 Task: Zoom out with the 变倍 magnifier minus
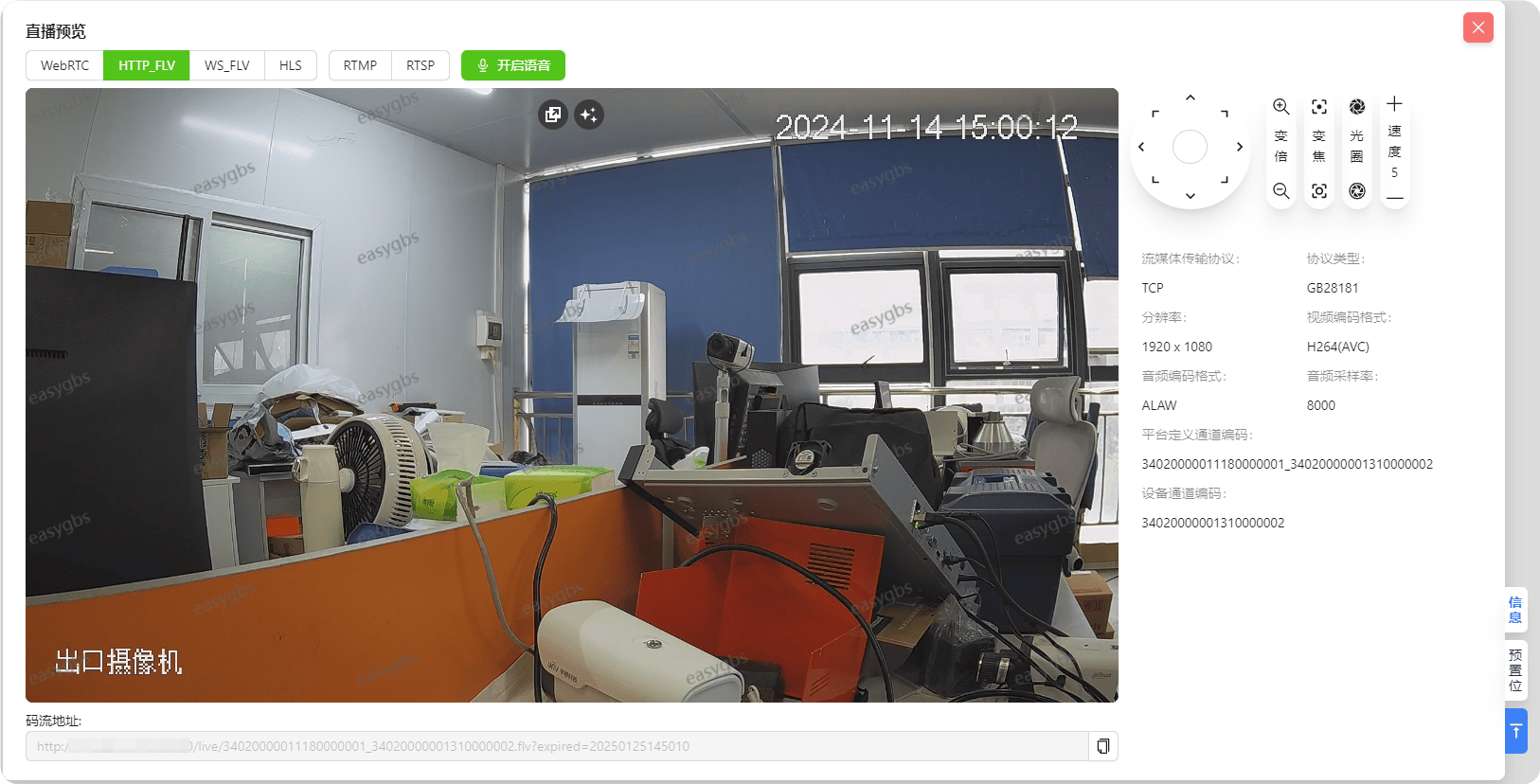coord(1280,191)
